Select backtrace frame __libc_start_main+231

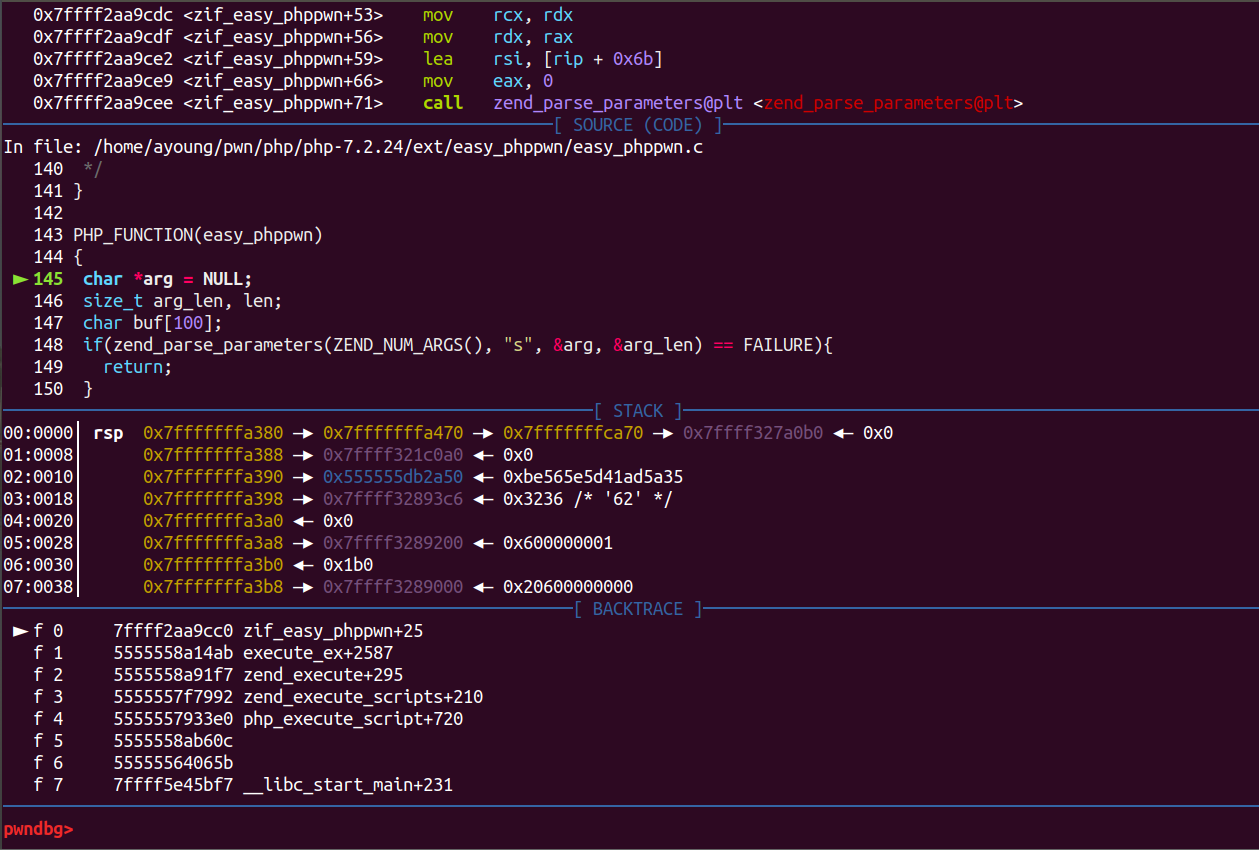pos(348,785)
